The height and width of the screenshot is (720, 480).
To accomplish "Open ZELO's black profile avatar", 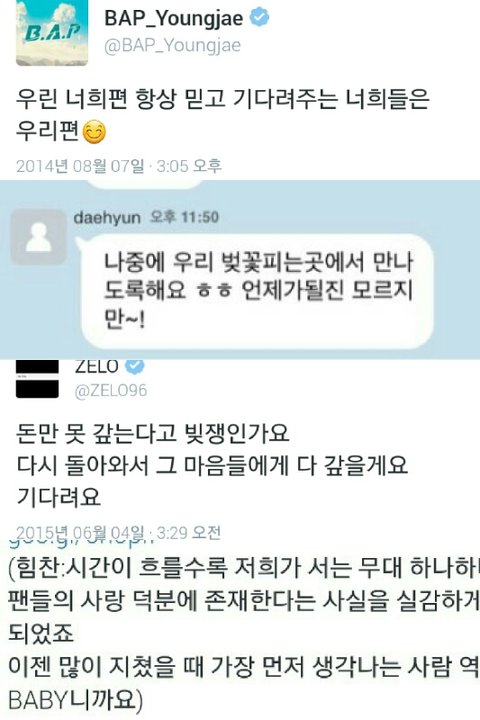I will tap(37, 379).
